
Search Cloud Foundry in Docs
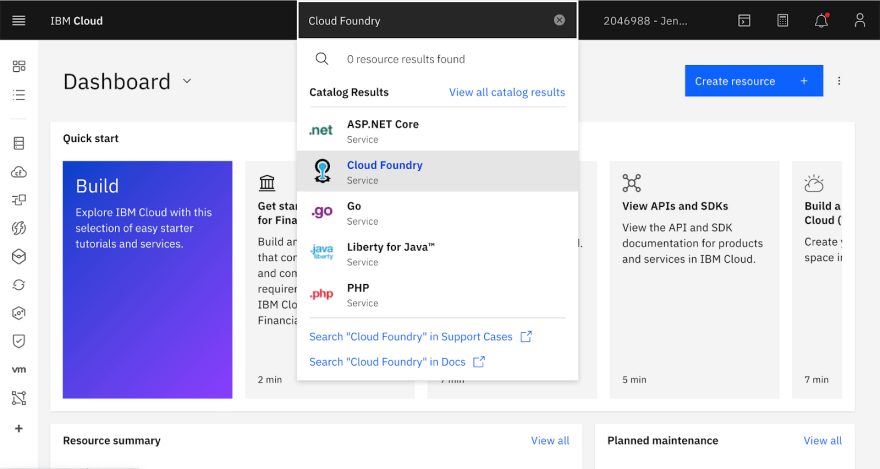click(397, 362)
